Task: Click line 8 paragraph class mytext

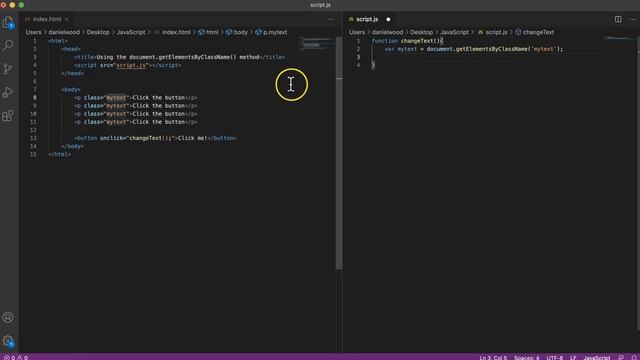Action: (136, 98)
